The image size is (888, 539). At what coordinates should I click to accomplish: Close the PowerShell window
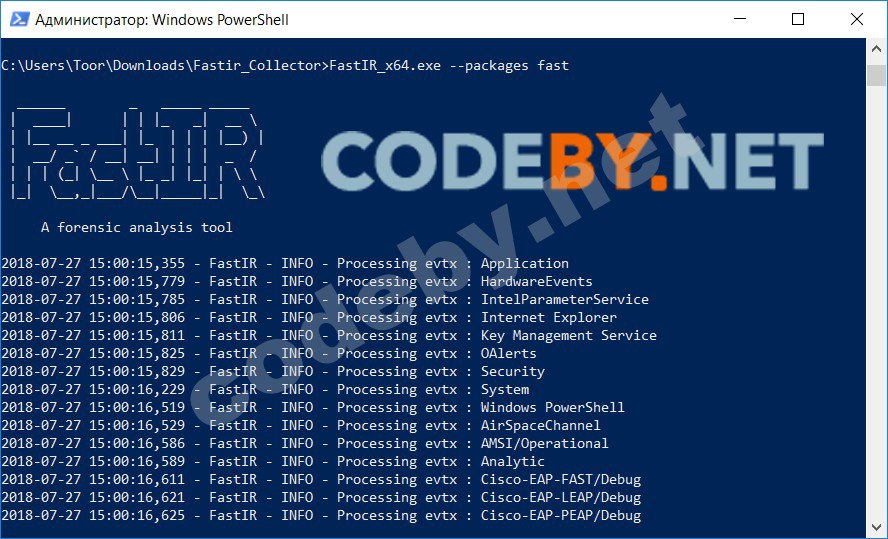857,19
